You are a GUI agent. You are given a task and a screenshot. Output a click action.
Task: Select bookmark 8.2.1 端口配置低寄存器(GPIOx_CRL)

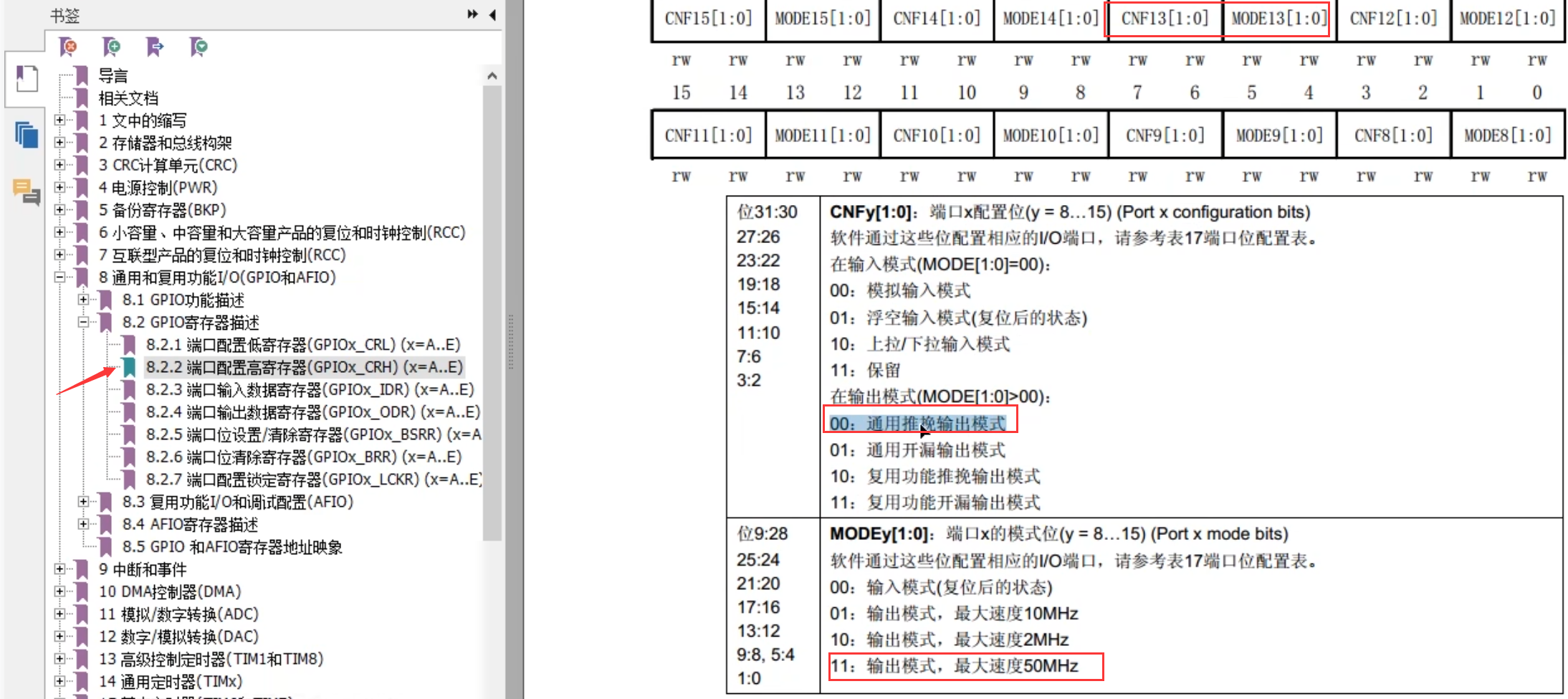302,345
